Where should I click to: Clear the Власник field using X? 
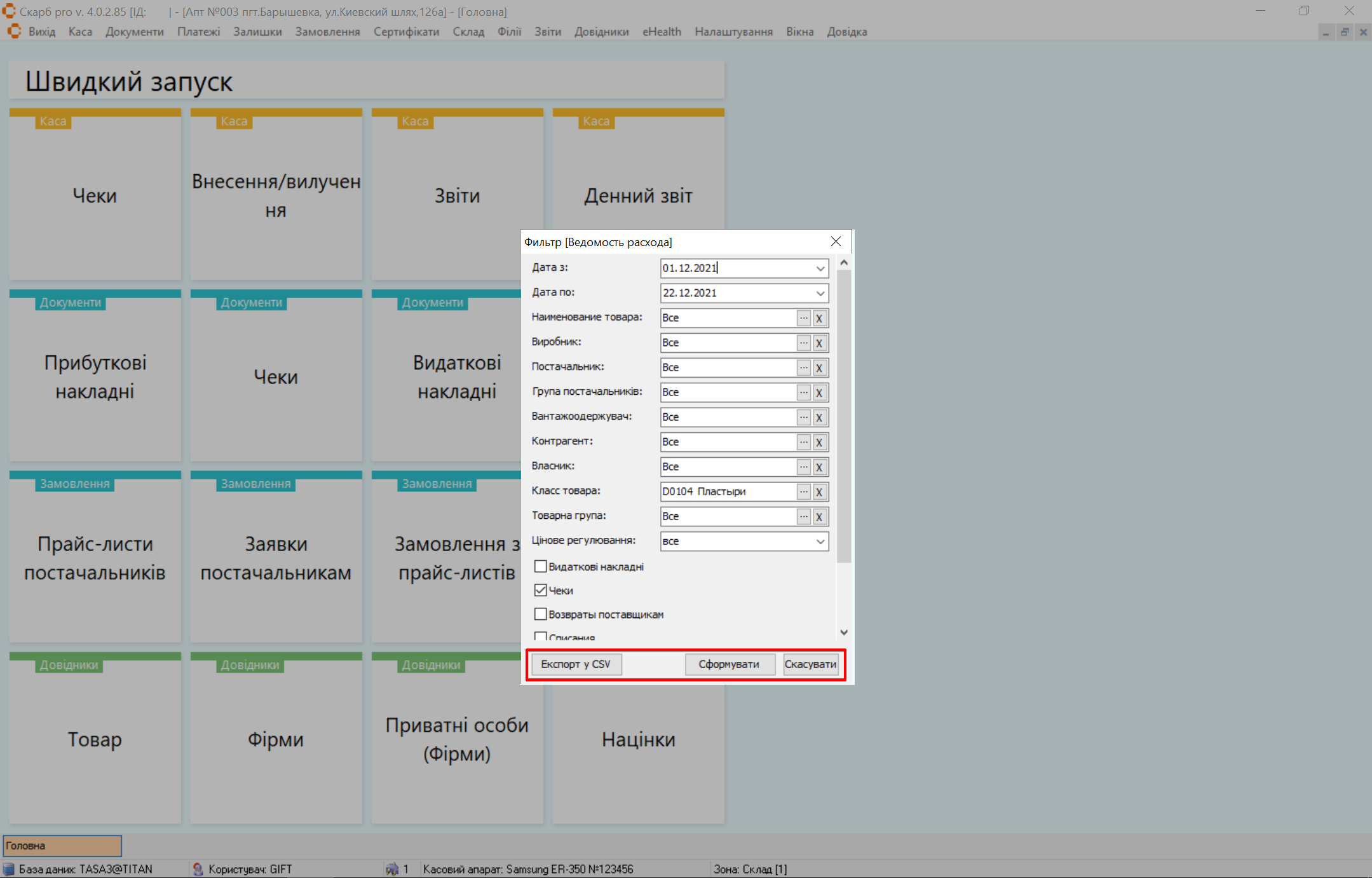[x=819, y=467]
